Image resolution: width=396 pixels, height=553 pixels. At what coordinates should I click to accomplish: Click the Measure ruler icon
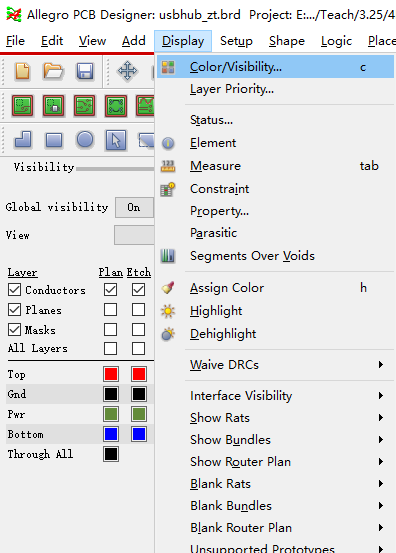pos(168,166)
